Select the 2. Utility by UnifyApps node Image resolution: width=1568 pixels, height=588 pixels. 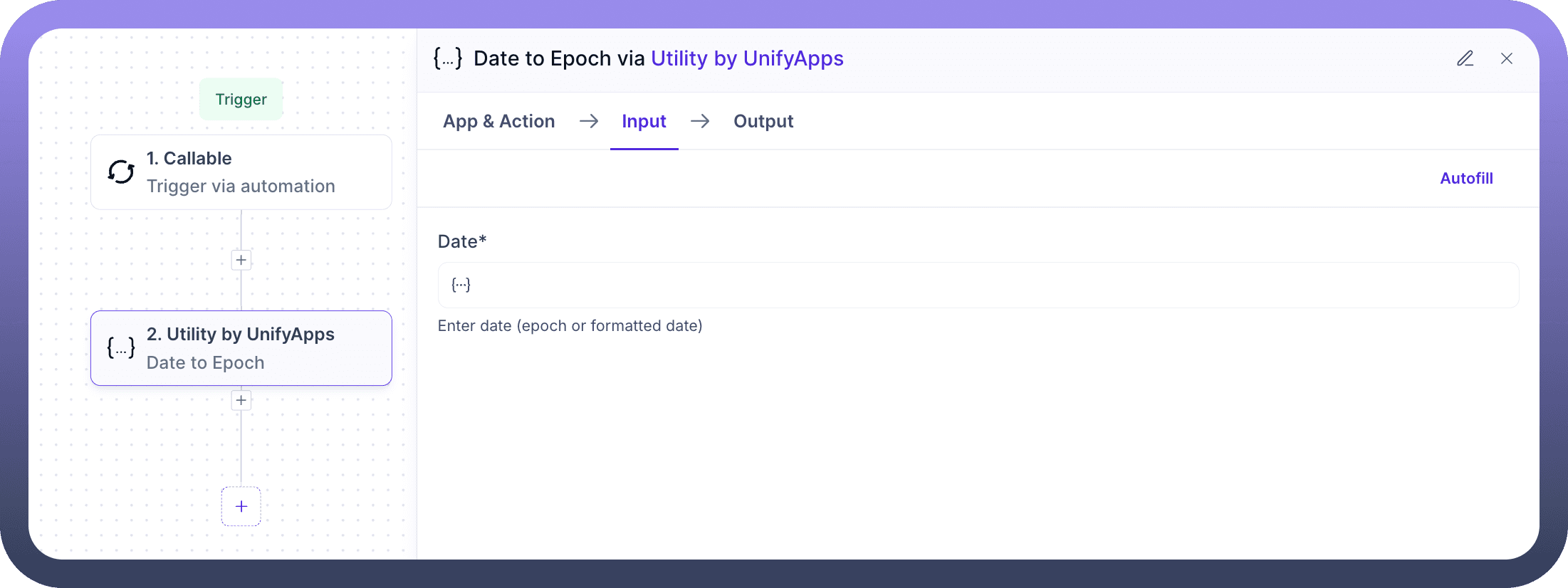tap(241, 348)
